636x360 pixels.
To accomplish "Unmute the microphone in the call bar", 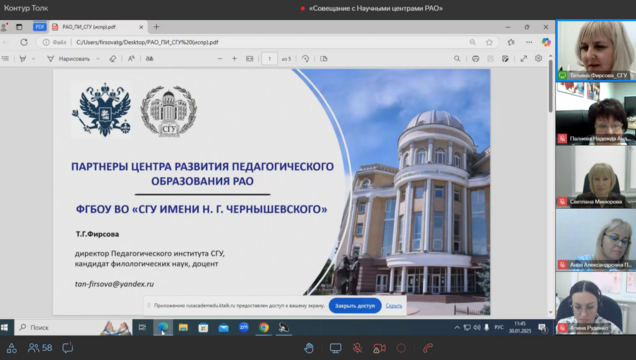I will [357, 348].
